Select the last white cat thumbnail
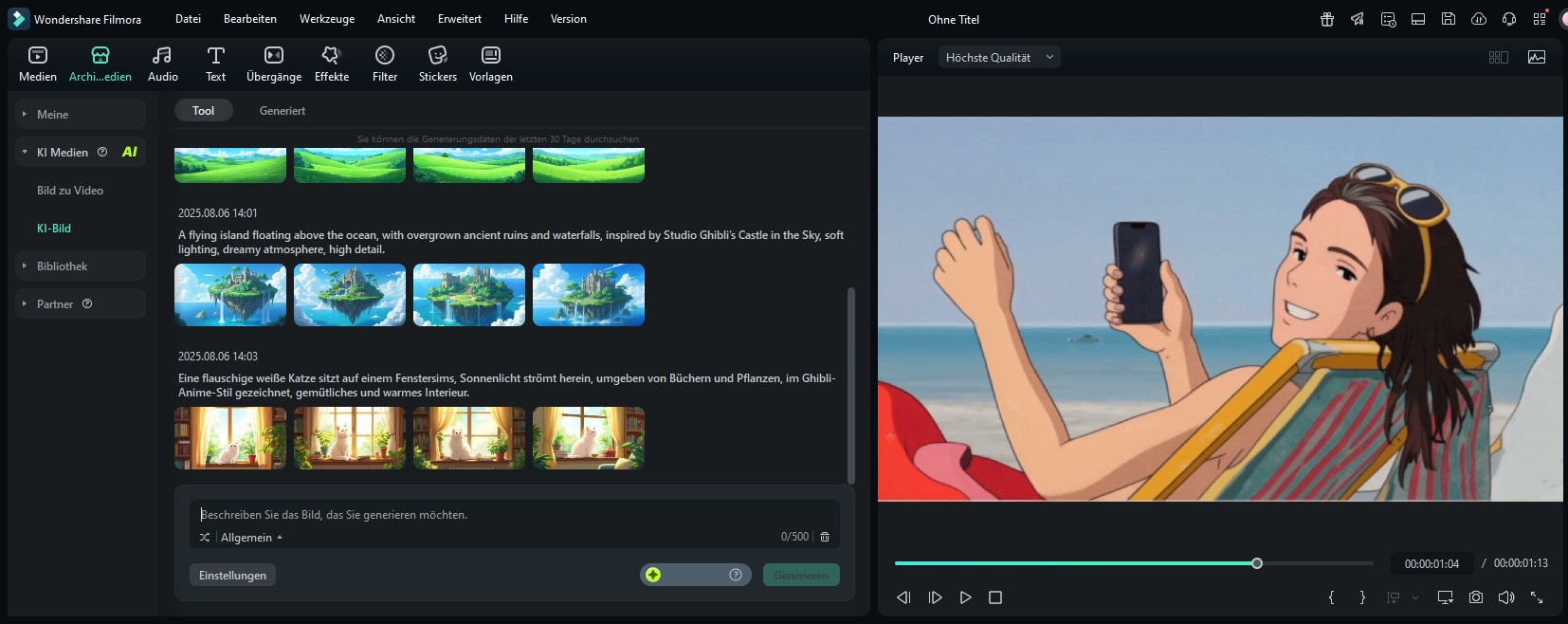 coord(589,438)
